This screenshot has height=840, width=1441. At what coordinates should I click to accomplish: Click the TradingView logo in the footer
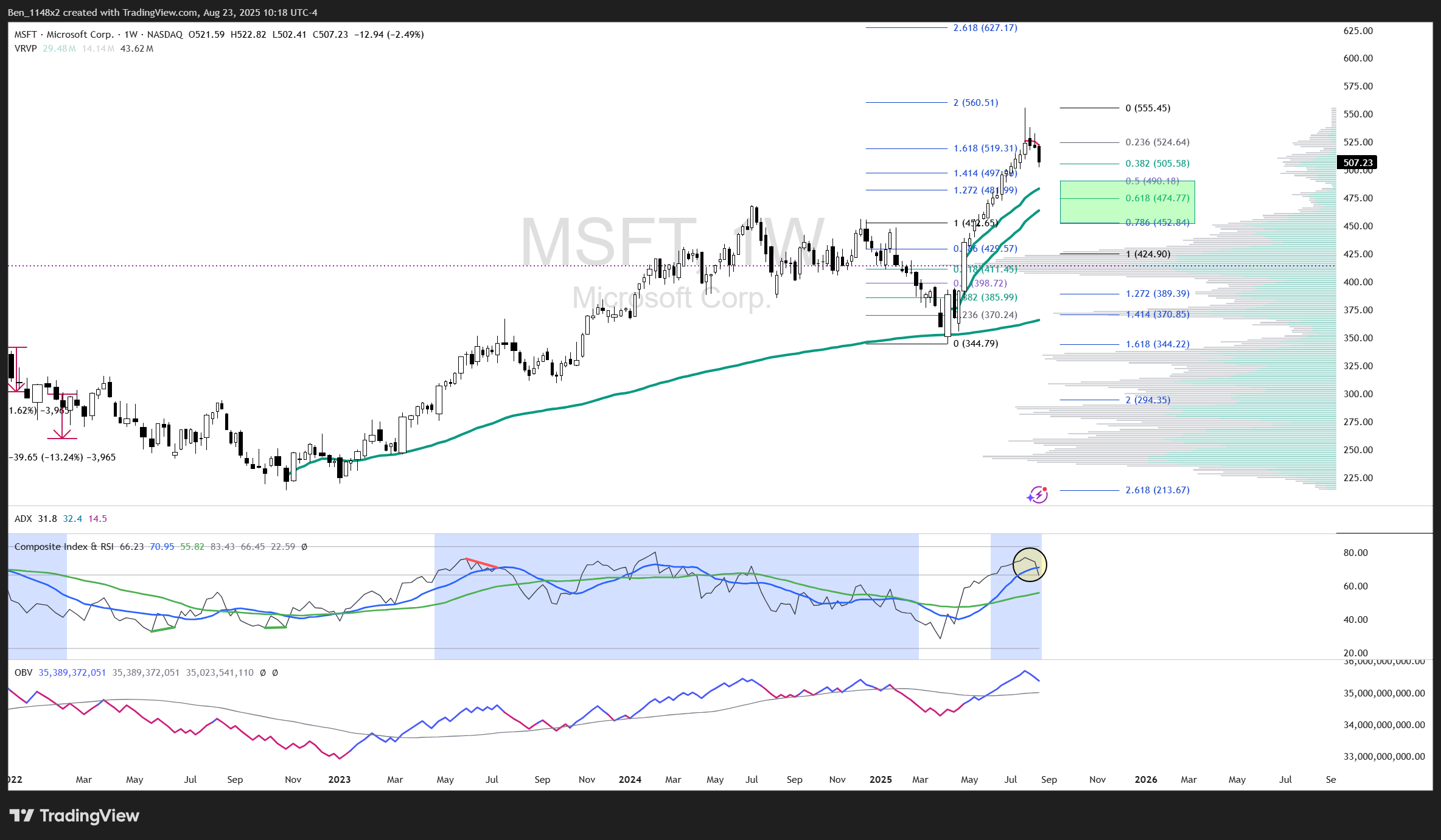click(74, 816)
